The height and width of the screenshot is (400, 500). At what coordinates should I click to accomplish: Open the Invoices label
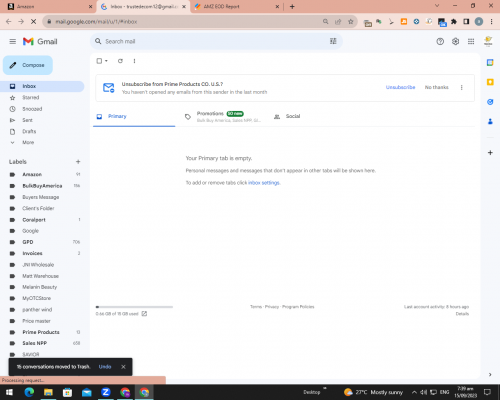(x=32, y=253)
